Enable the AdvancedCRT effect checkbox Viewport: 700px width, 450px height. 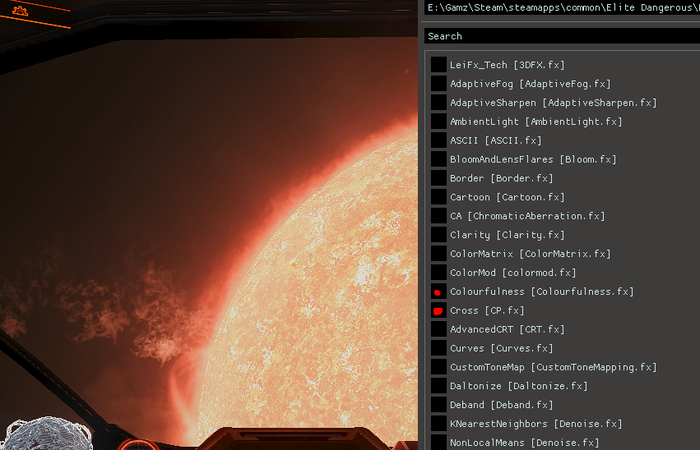point(438,329)
